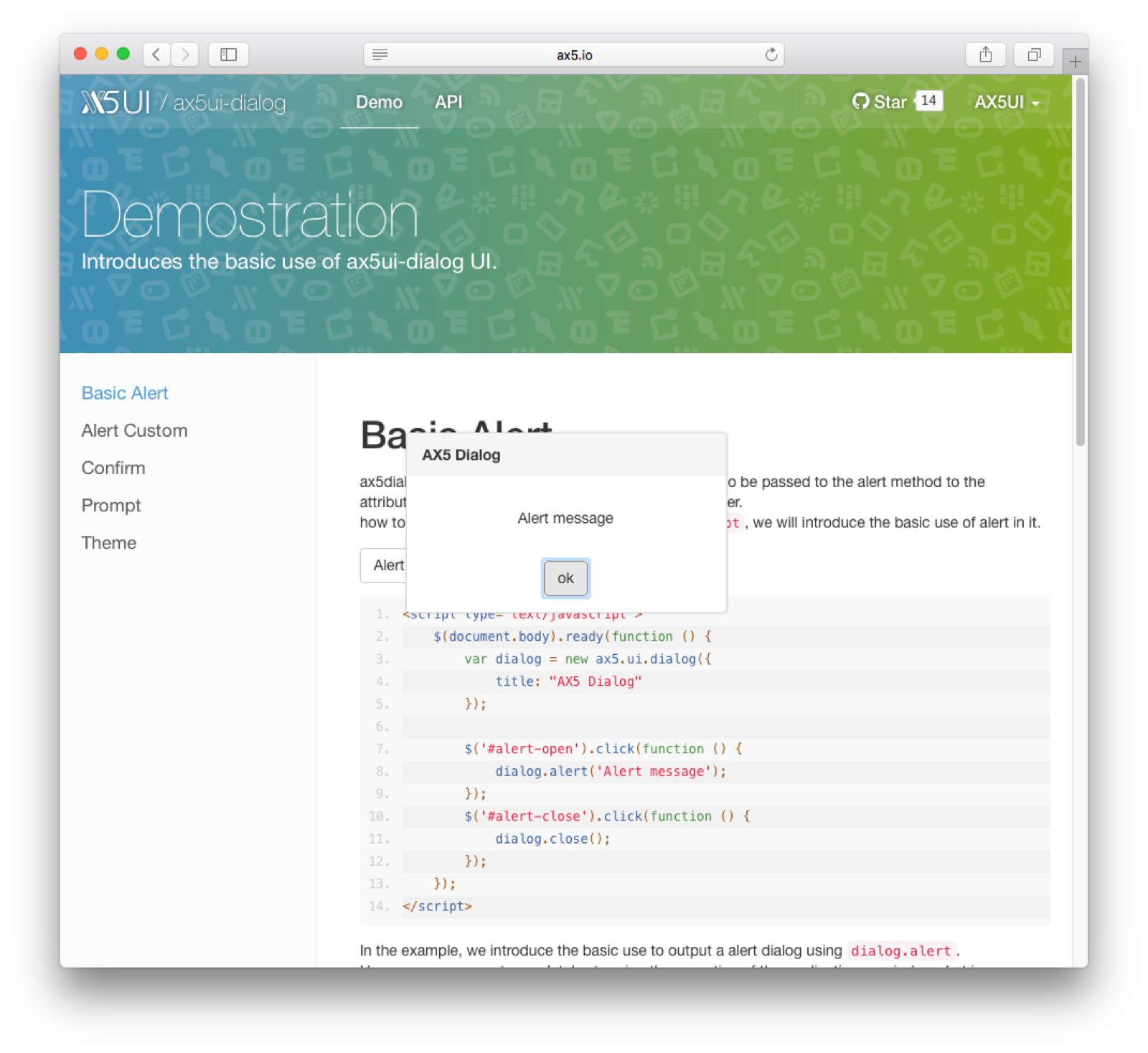Image resolution: width=1148 pixels, height=1053 pixels.
Task: Open the Reader view icon in address bar
Action: click(x=380, y=55)
